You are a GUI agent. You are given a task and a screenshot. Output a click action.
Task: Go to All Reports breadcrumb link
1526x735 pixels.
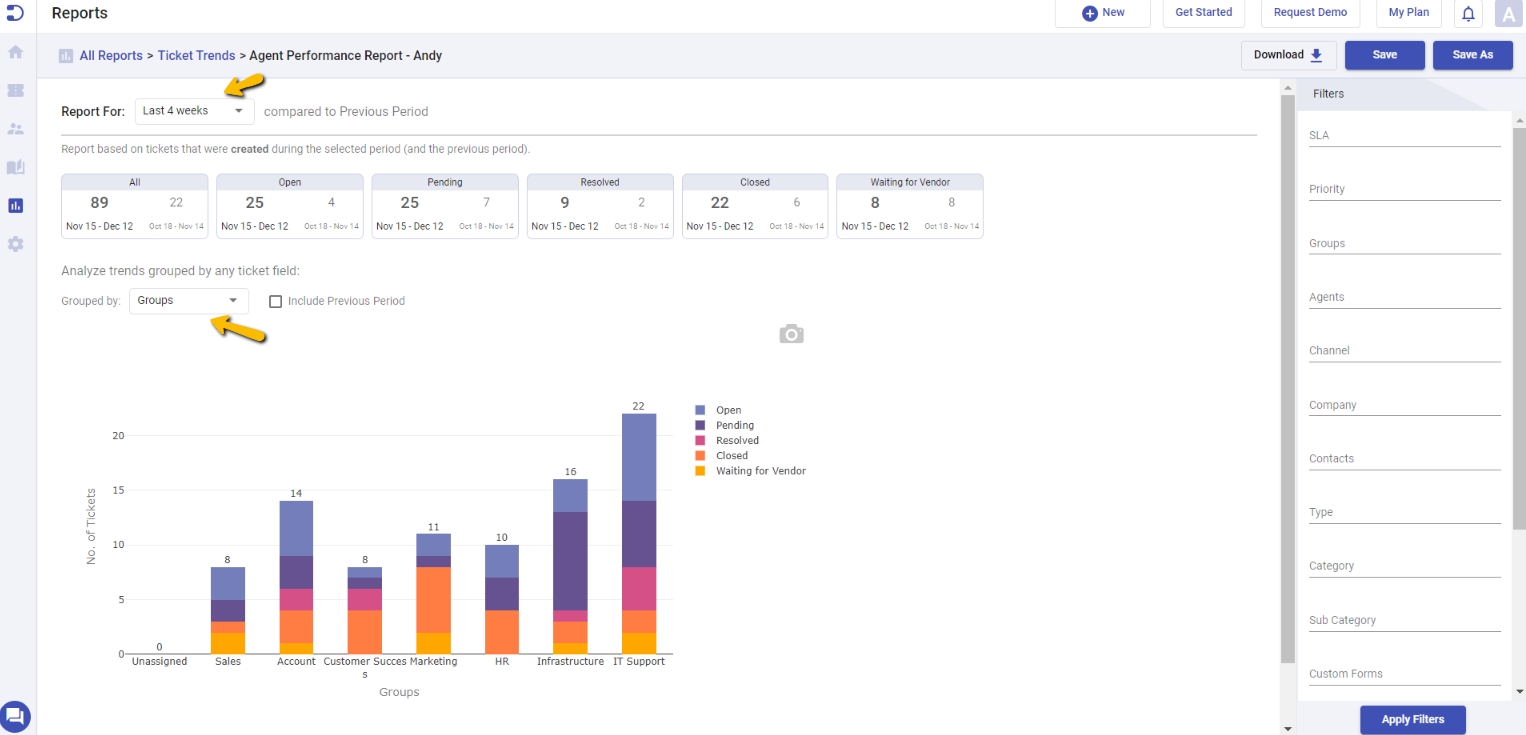pyautogui.click(x=111, y=56)
